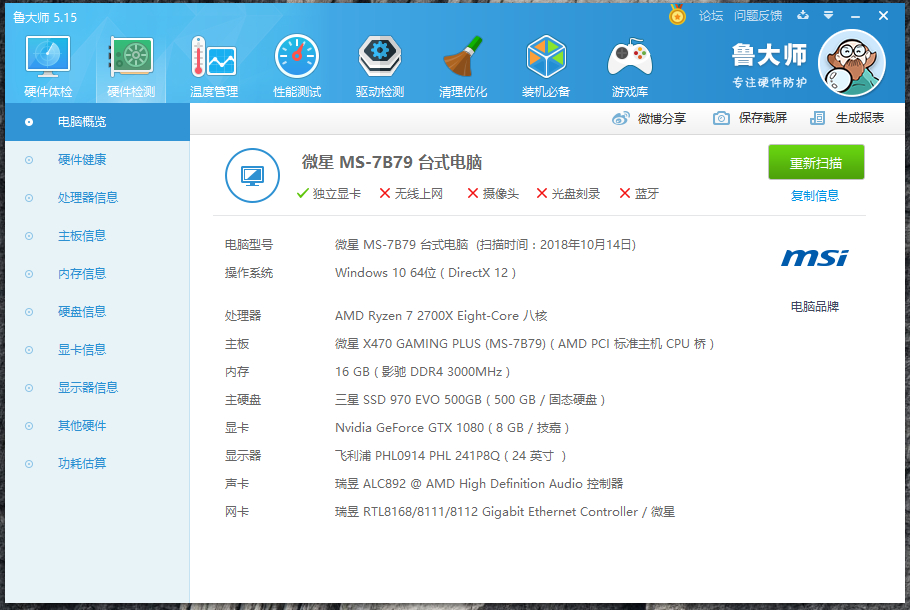910x610 pixels.
Task: Open the title bar dropdown arrow menu
Action: 829,16
